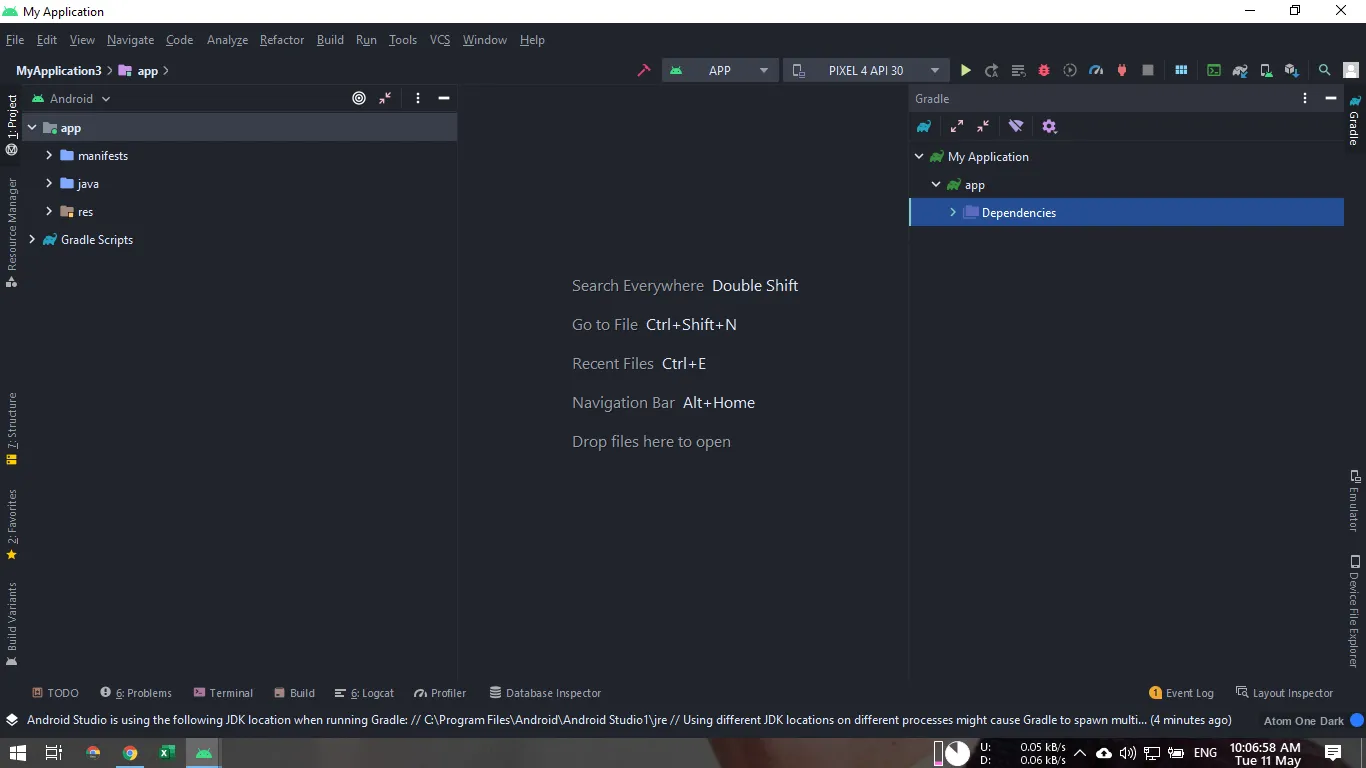Screen dimensions: 1366x768
Task: Toggle Gradle offline mode
Action: (1016, 126)
